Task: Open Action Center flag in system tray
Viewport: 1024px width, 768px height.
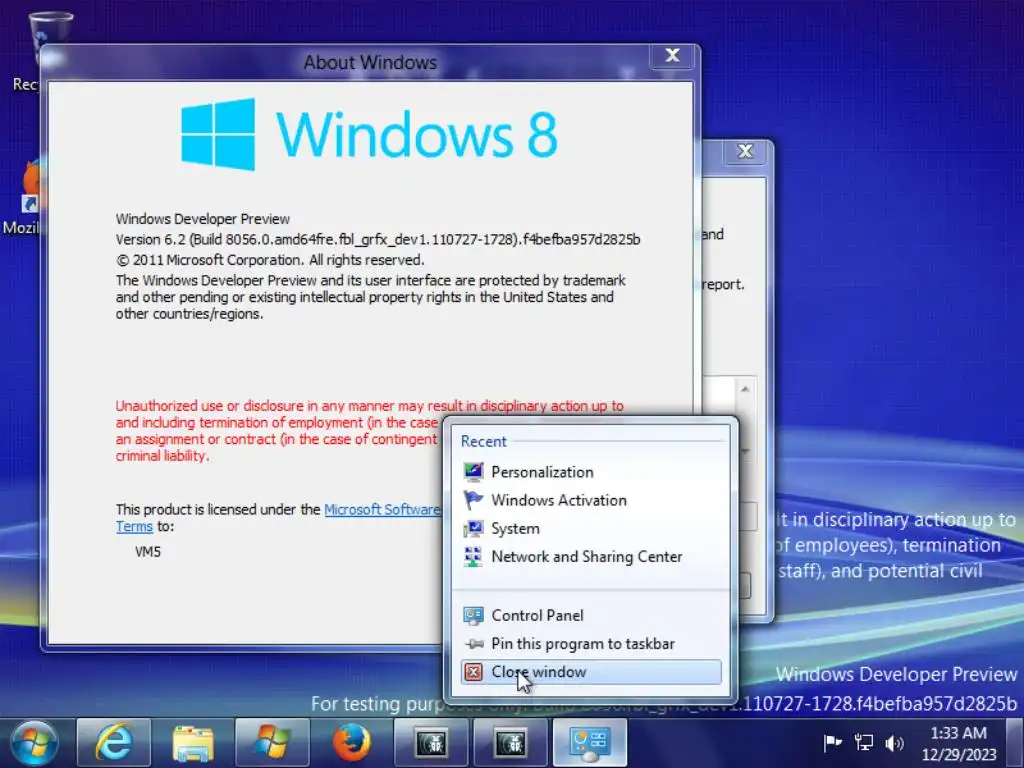Action: (833, 743)
